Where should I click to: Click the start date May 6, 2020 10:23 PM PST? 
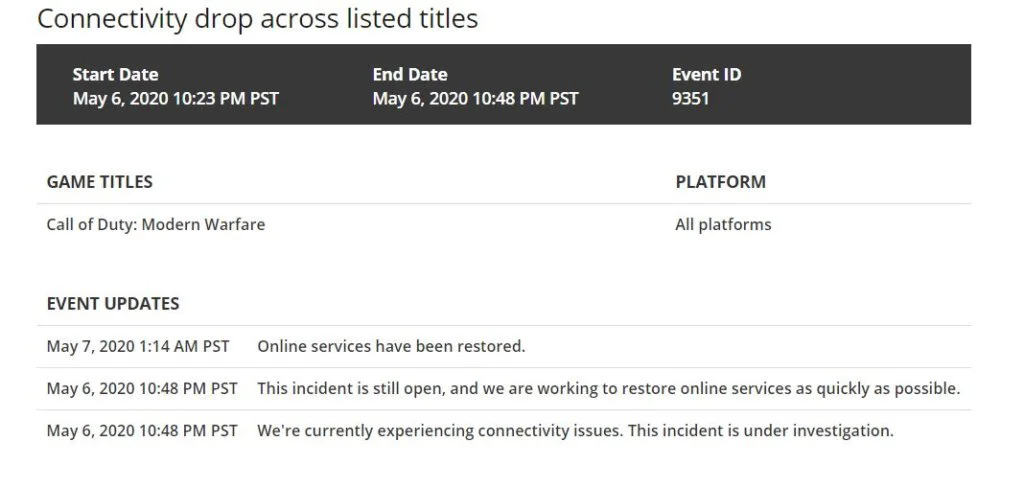(x=176, y=99)
